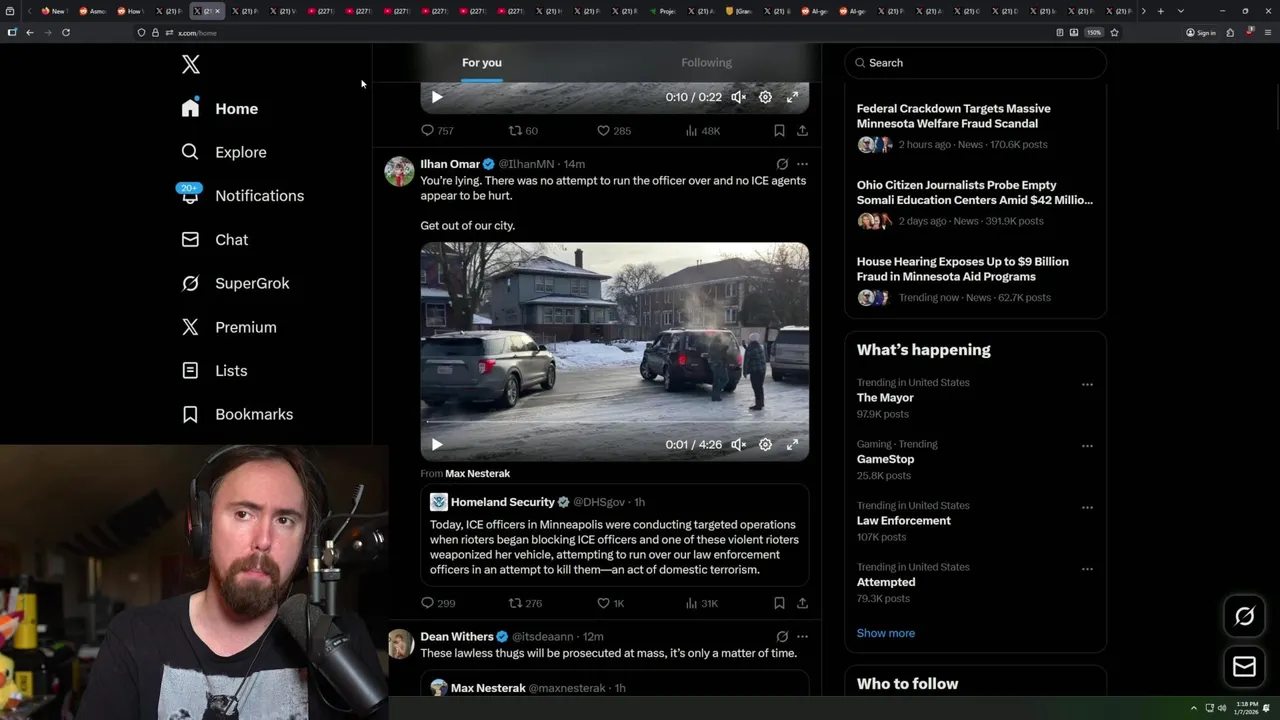Open new browser tab with plus

pyautogui.click(x=1160, y=11)
